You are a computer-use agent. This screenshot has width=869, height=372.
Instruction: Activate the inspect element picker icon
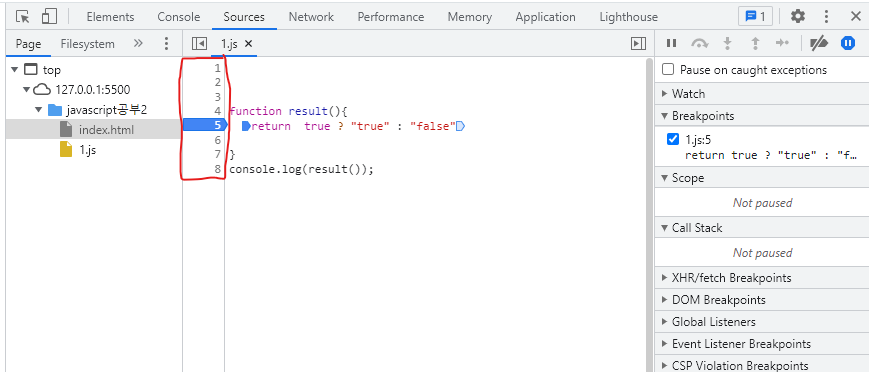[23, 17]
